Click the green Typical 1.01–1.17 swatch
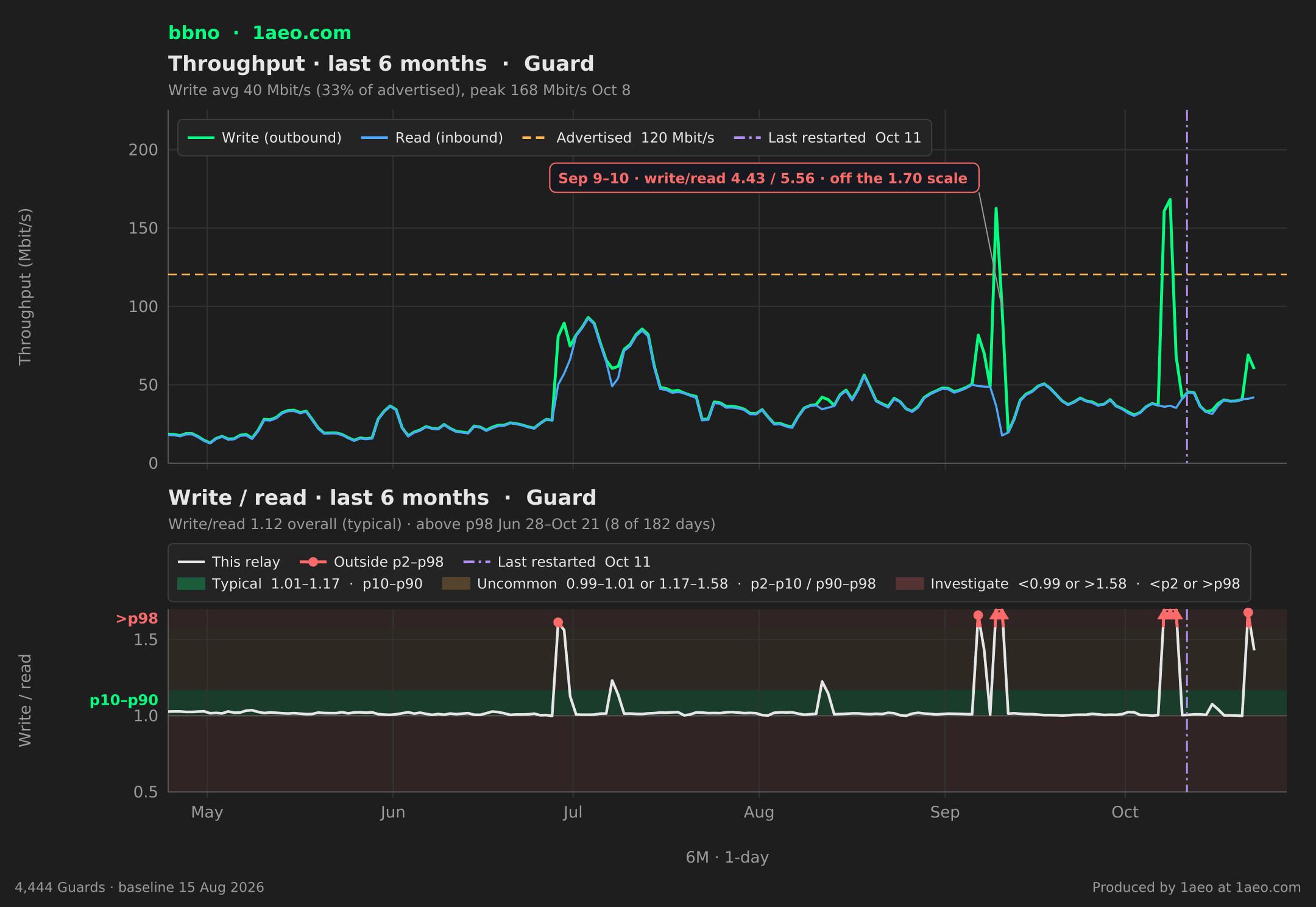This screenshot has height=907, width=1316. pyautogui.click(x=191, y=584)
